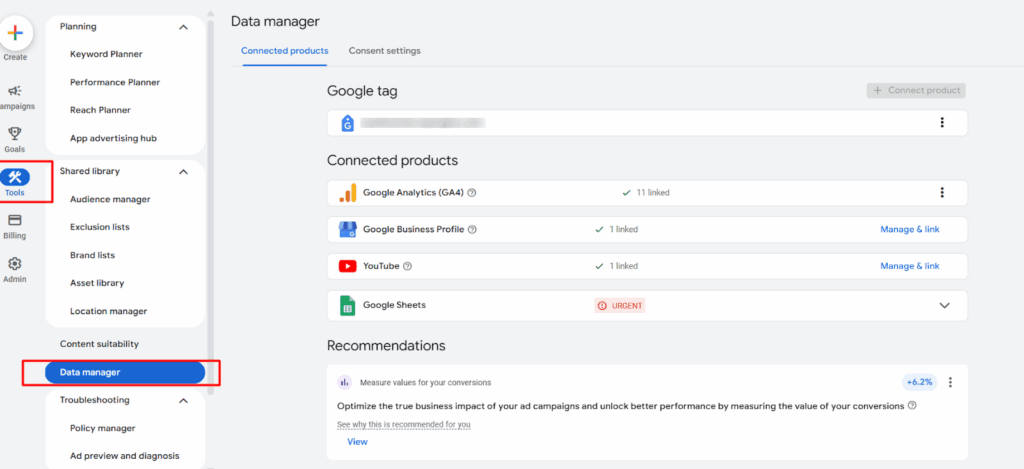The height and width of the screenshot is (469, 1024).
Task: Select the Tools wrench icon
Action: coord(15,176)
